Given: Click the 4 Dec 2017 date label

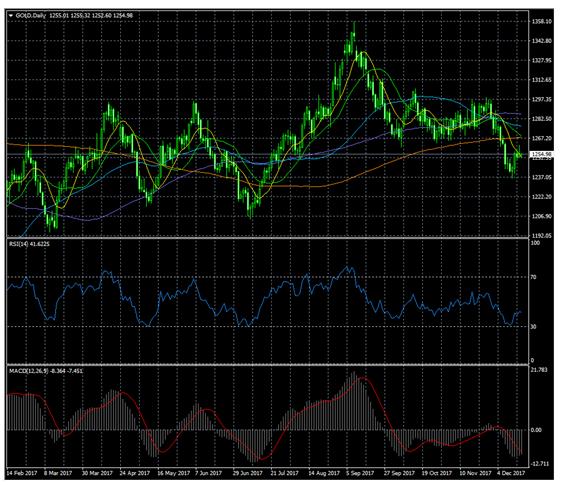Looking at the screenshot, I should click(511, 473).
